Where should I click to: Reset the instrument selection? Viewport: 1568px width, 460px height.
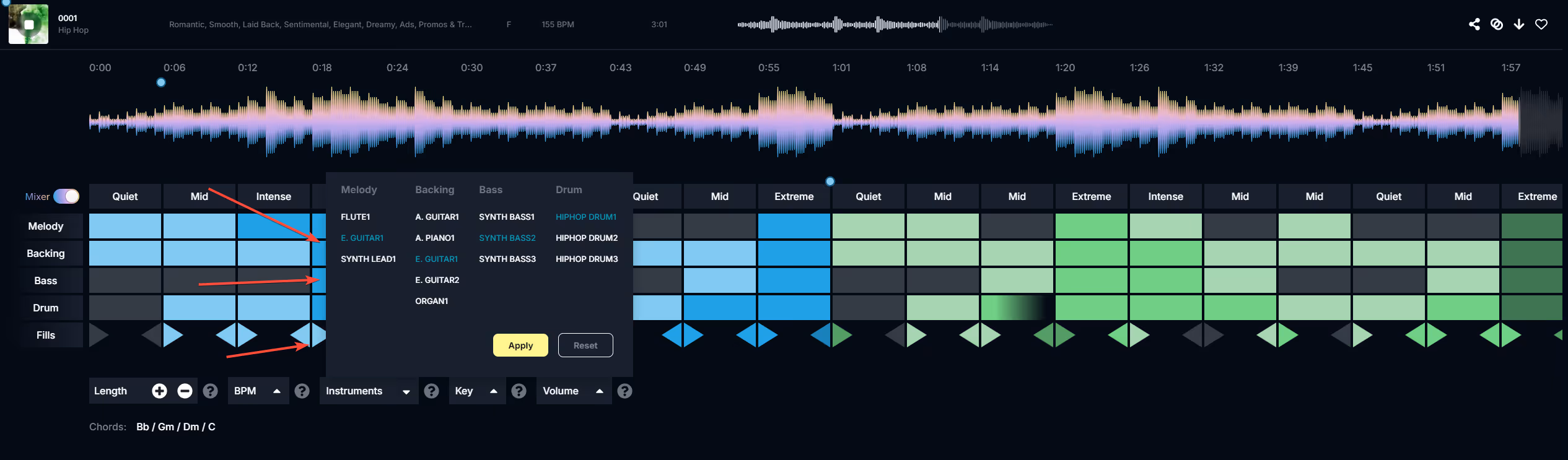point(585,345)
